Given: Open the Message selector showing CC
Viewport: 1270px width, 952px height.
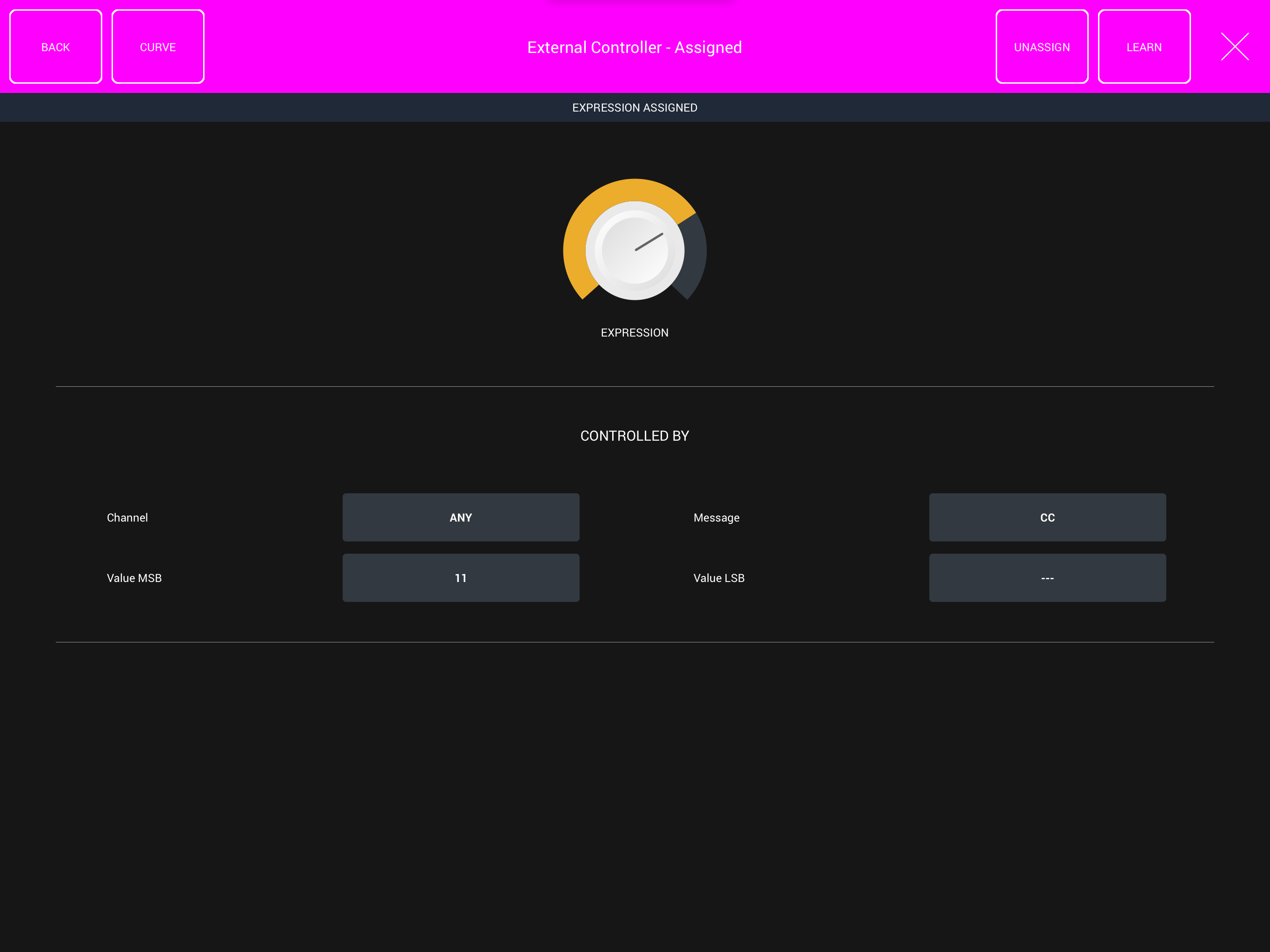Looking at the screenshot, I should pyautogui.click(x=1047, y=517).
